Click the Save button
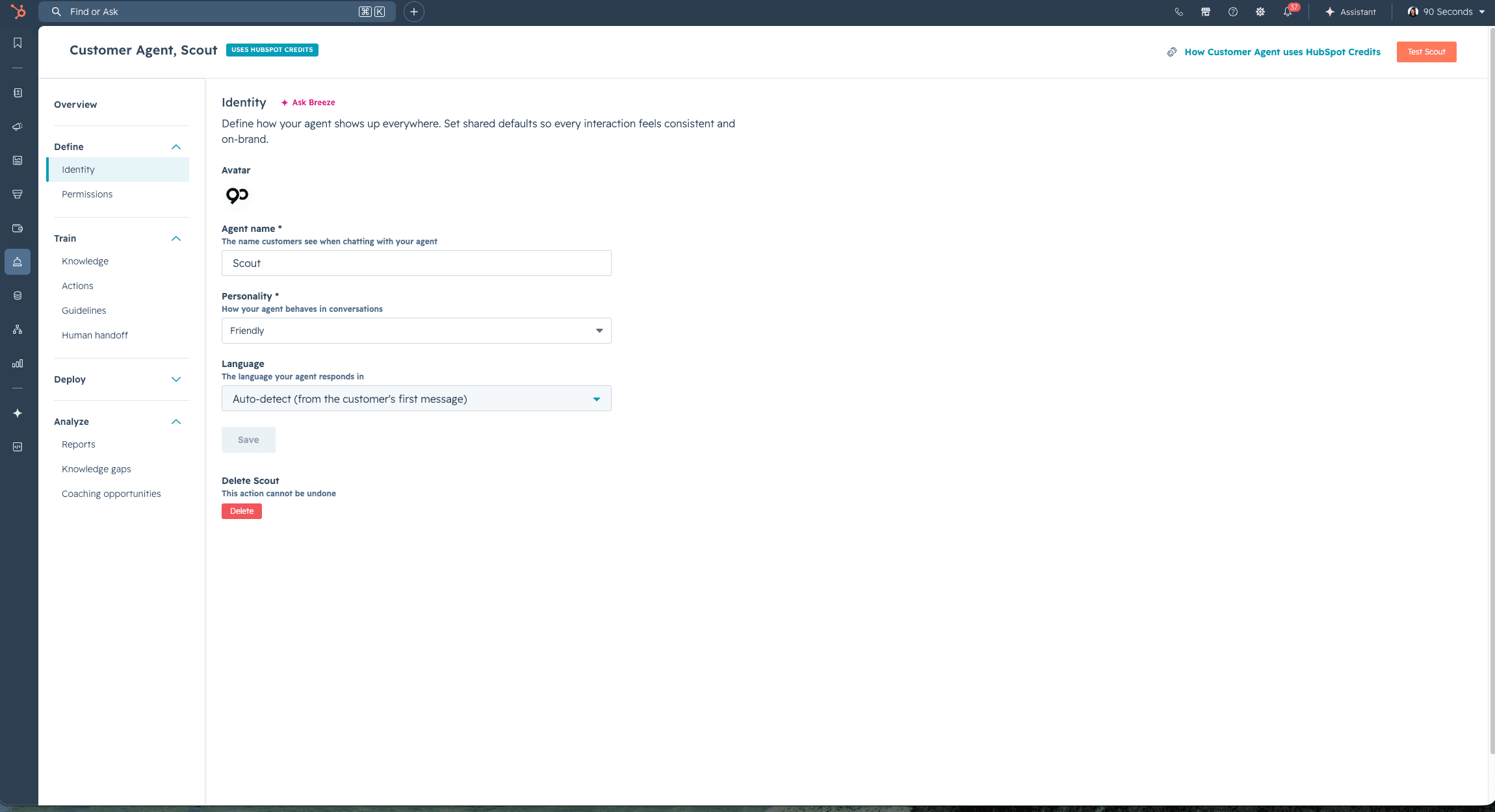Screen dimensions: 1495x812 pos(248,440)
